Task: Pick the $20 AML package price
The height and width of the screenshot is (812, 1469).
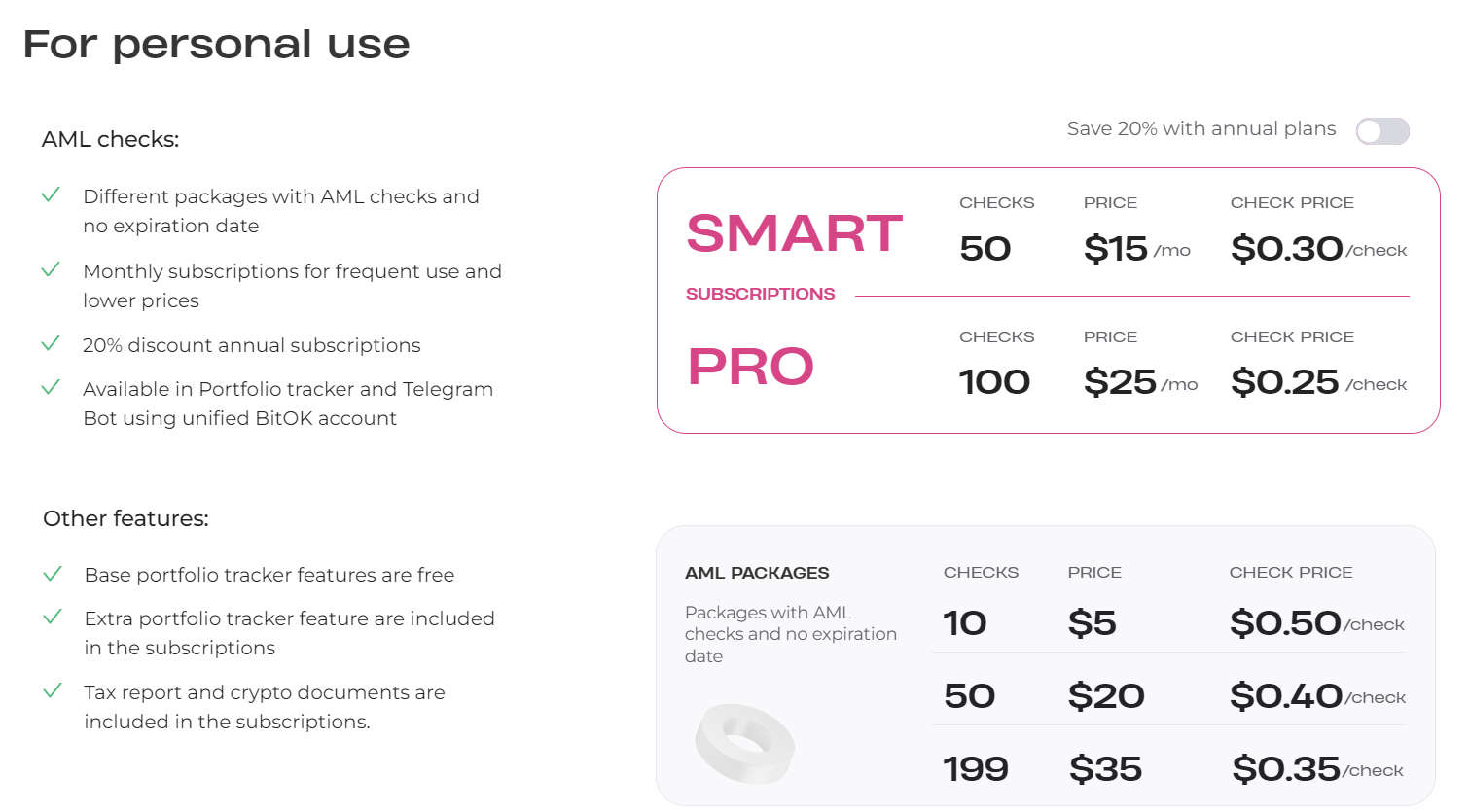Action: (x=1105, y=696)
